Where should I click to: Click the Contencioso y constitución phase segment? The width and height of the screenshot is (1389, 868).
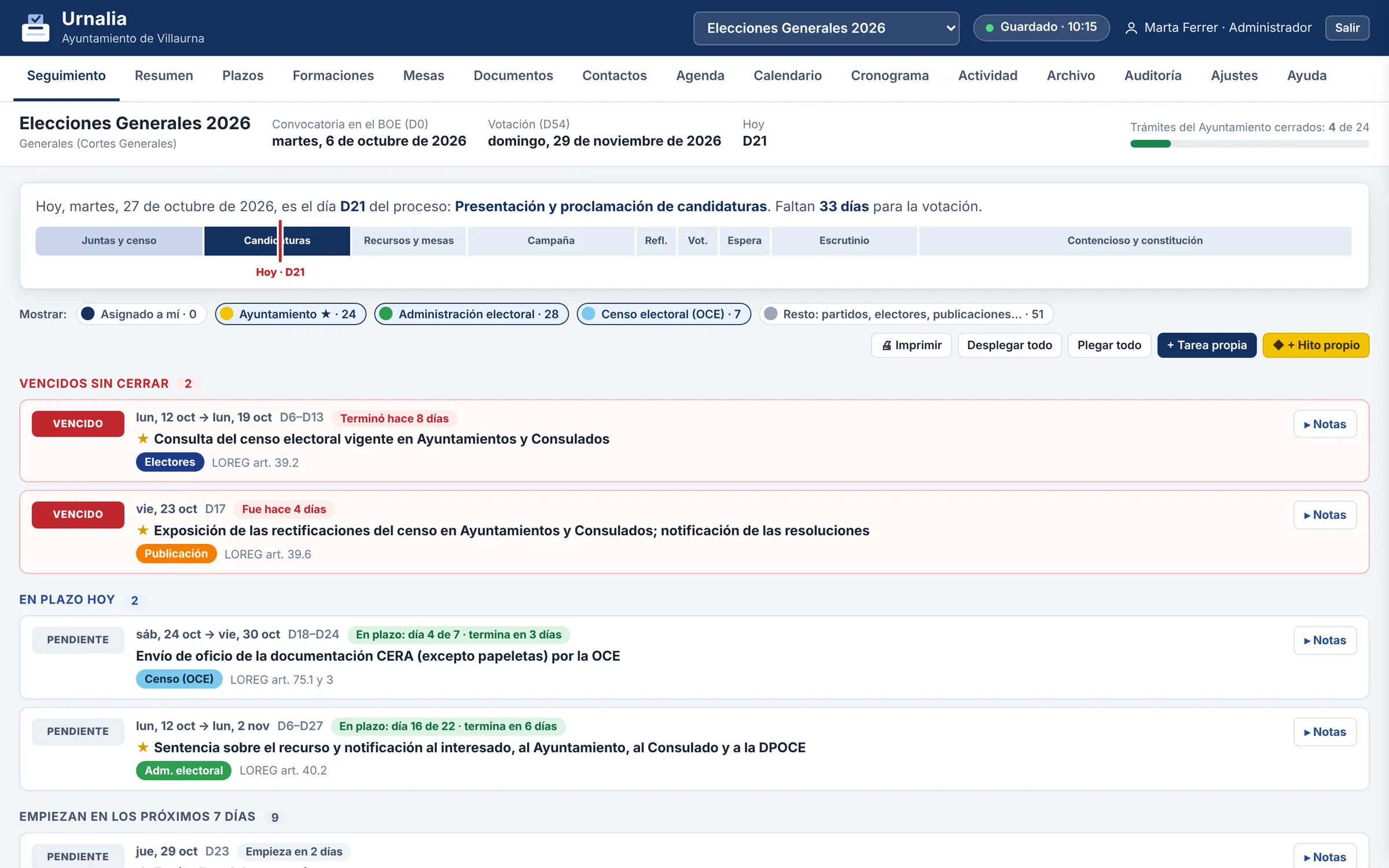click(1135, 241)
